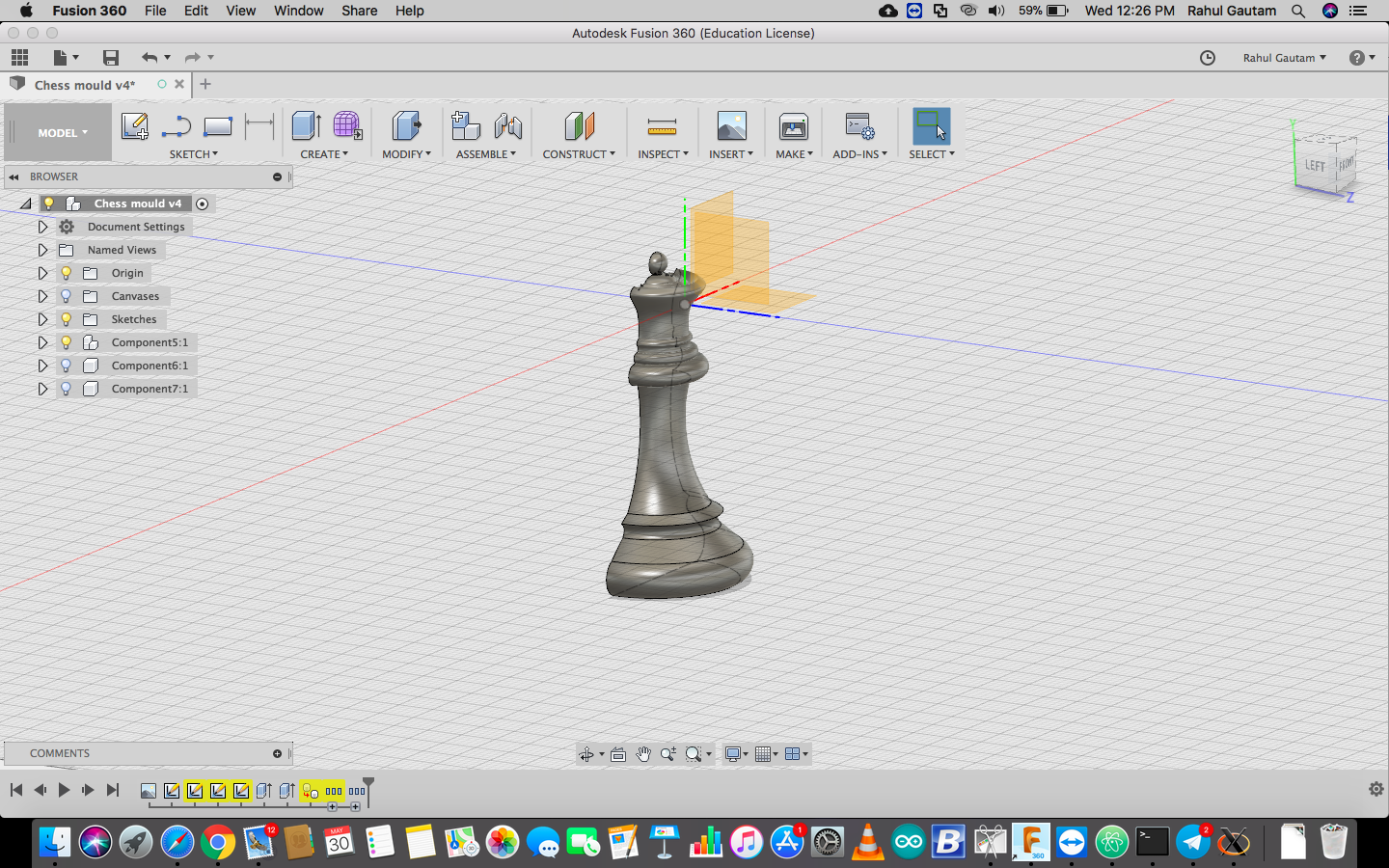This screenshot has width=1389, height=868.
Task: Click the Select tool icon
Action: click(x=932, y=126)
